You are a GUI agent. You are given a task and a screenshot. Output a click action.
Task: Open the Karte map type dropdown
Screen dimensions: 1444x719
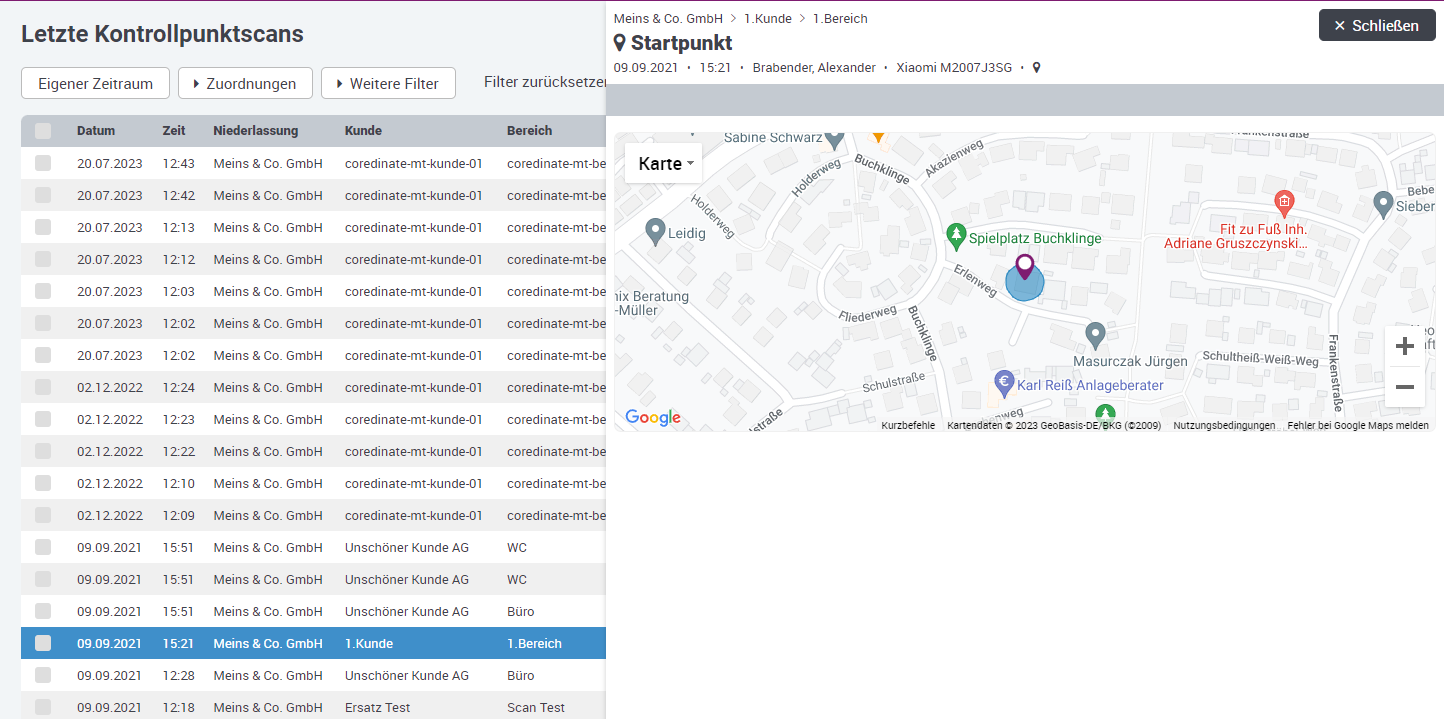(663, 163)
